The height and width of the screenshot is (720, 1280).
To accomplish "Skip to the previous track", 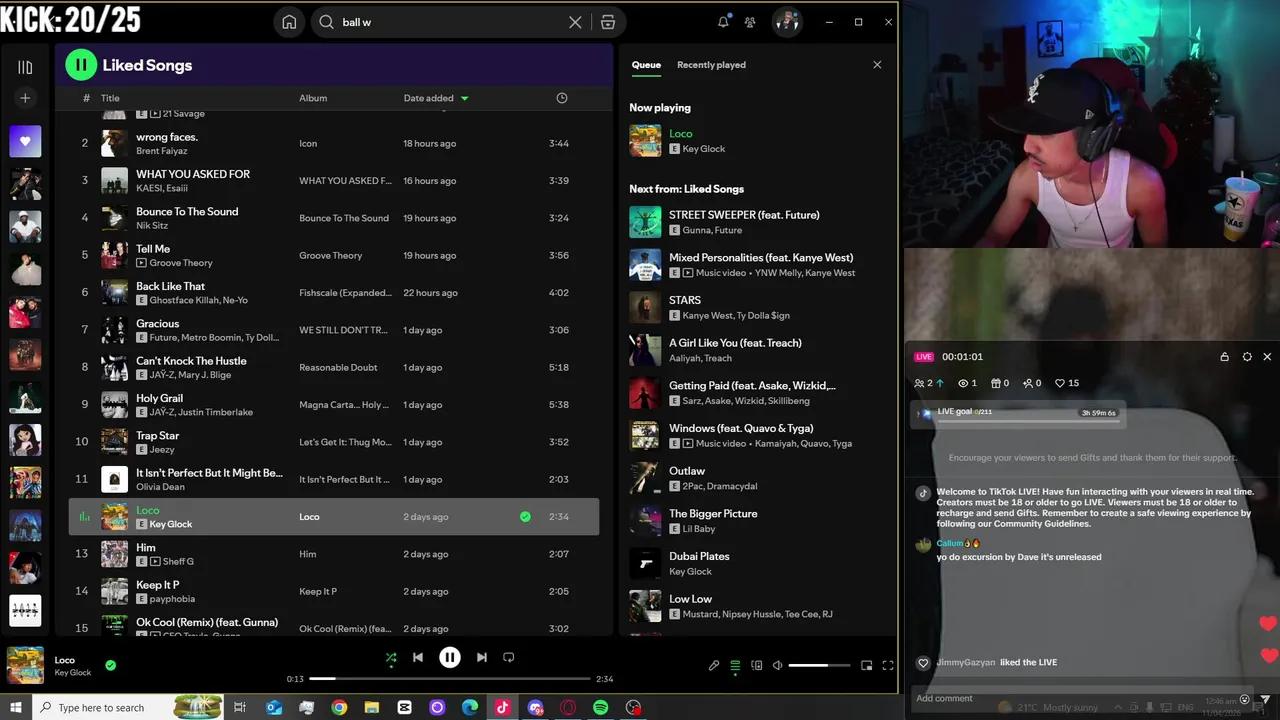I will click(418, 657).
